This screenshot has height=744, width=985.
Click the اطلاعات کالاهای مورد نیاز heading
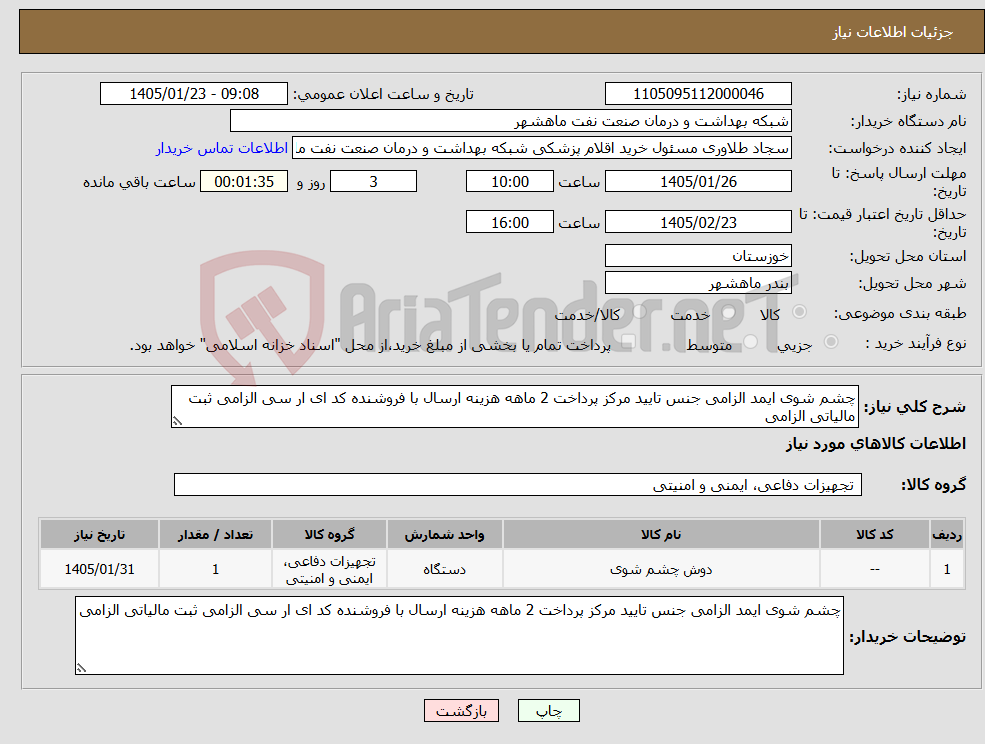click(875, 444)
